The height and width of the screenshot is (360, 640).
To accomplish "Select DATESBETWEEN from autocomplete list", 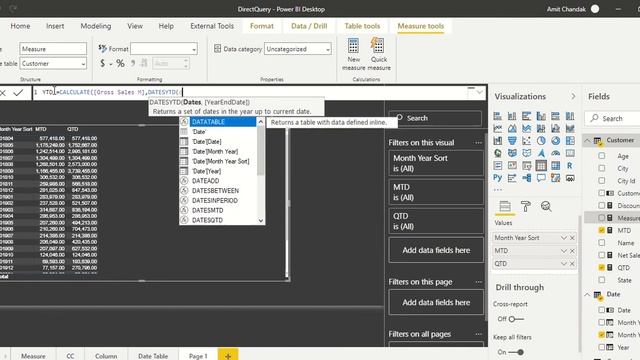I will point(215,191).
